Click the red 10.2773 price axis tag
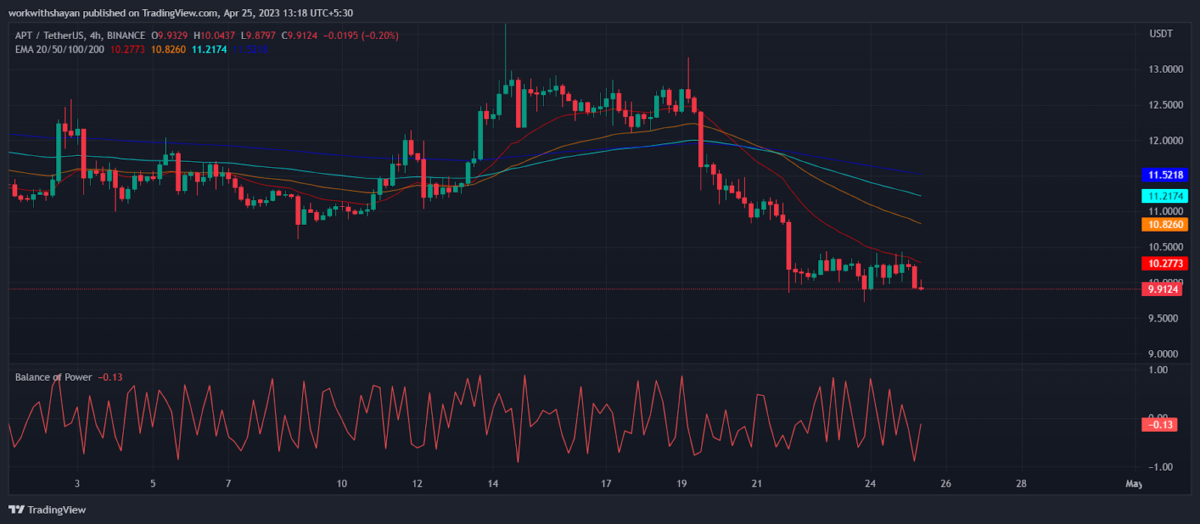This screenshot has height=524, width=1200. click(1164, 263)
